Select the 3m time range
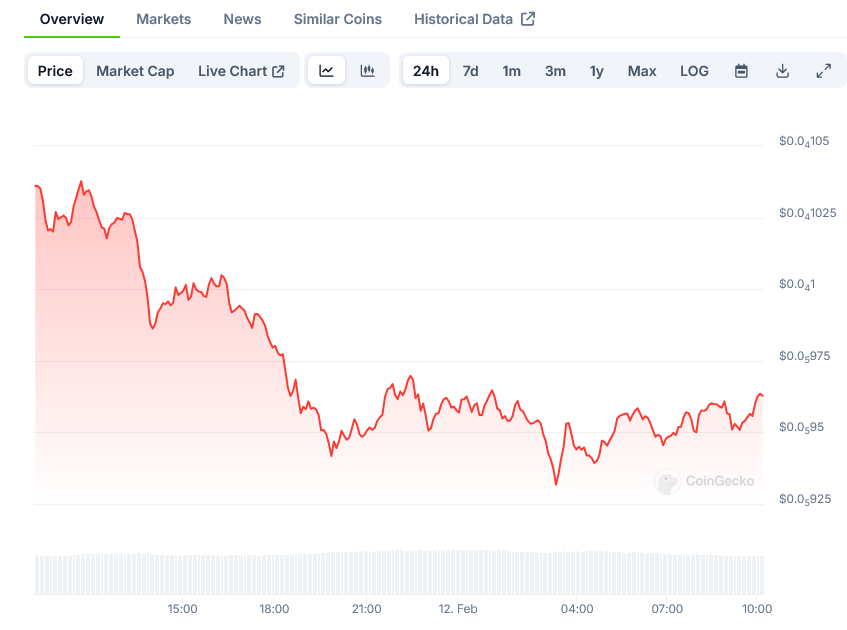Image resolution: width=847 pixels, height=630 pixels. 555,71
